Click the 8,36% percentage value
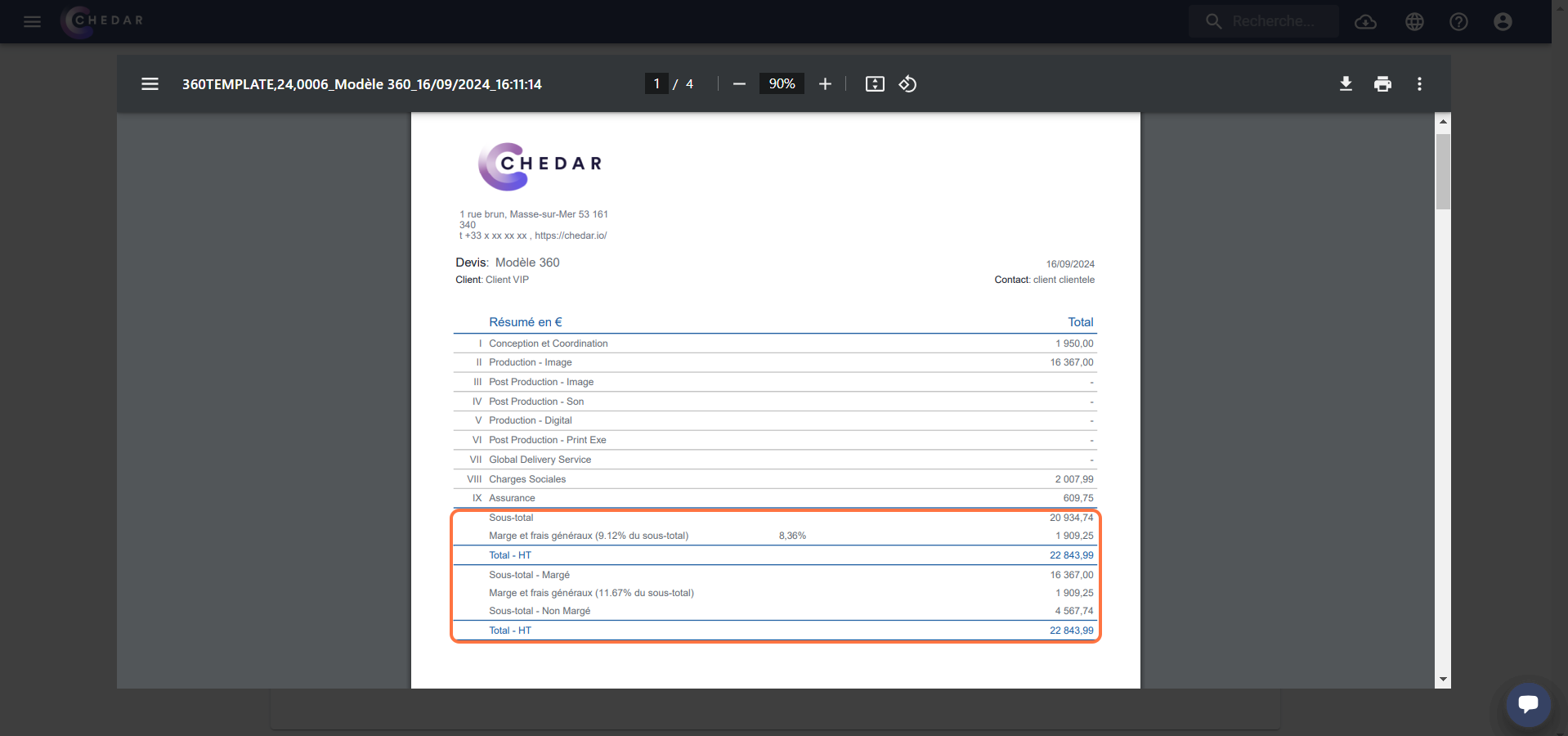This screenshot has height=736, width=1568. (792, 536)
